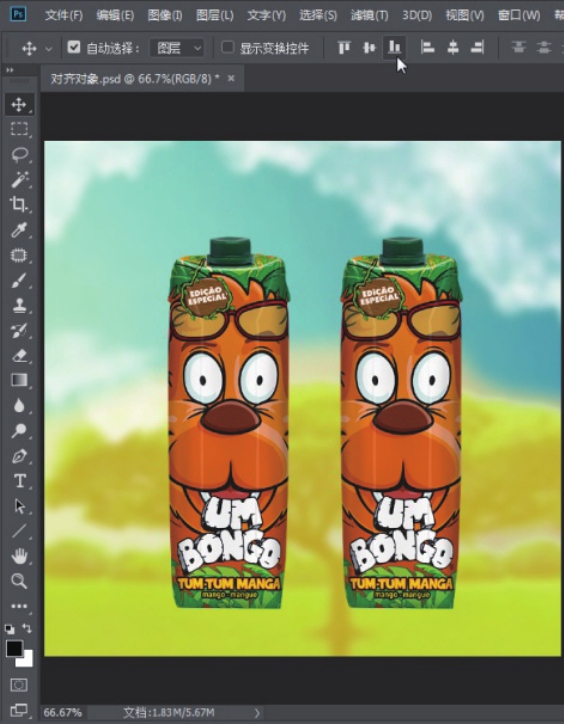564x725 pixels.
Task: Change the screen mode
Action: (x=19, y=710)
